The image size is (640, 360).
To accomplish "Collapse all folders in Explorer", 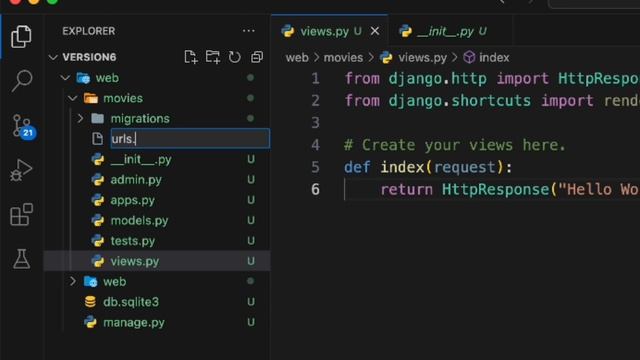I will pyautogui.click(x=257, y=57).
